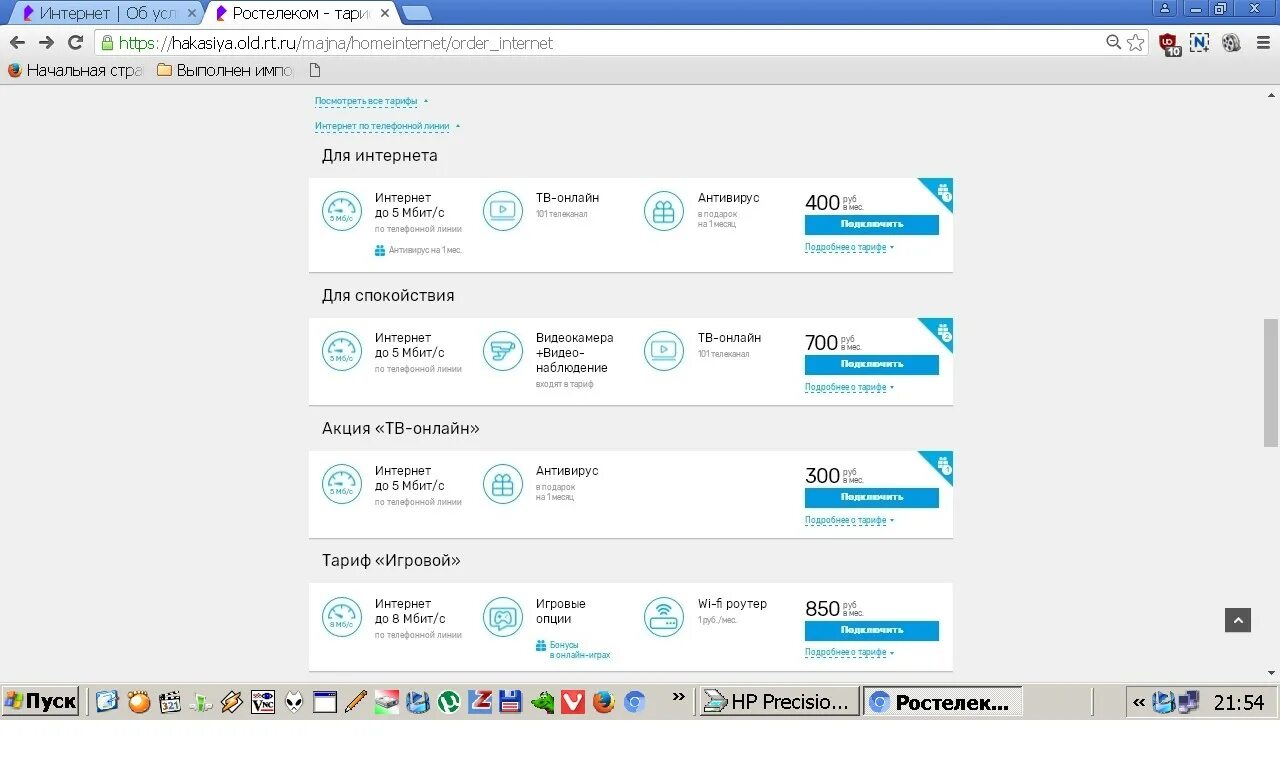Click the Для спокойствия heading
Screen dimensions: 1280x768
click(x=388, y=296)
